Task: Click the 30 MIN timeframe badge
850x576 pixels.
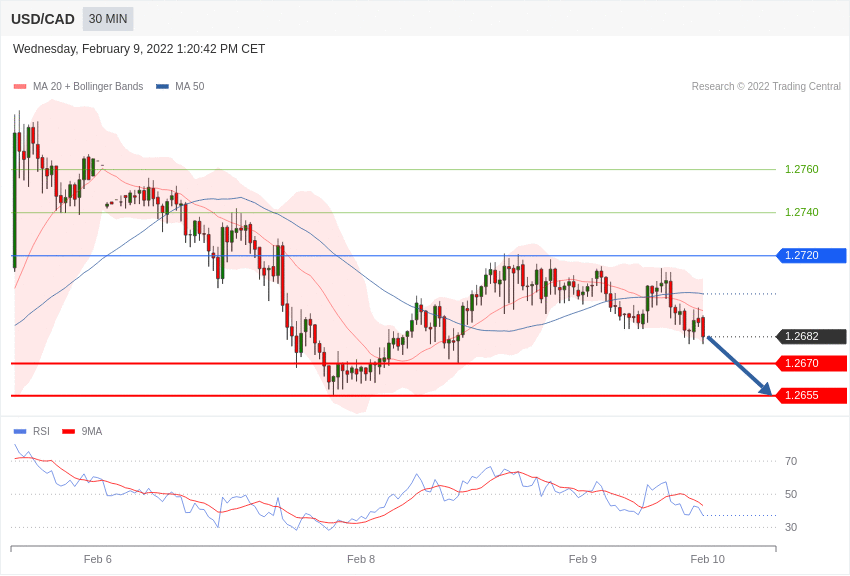Action: pos(108,19)
